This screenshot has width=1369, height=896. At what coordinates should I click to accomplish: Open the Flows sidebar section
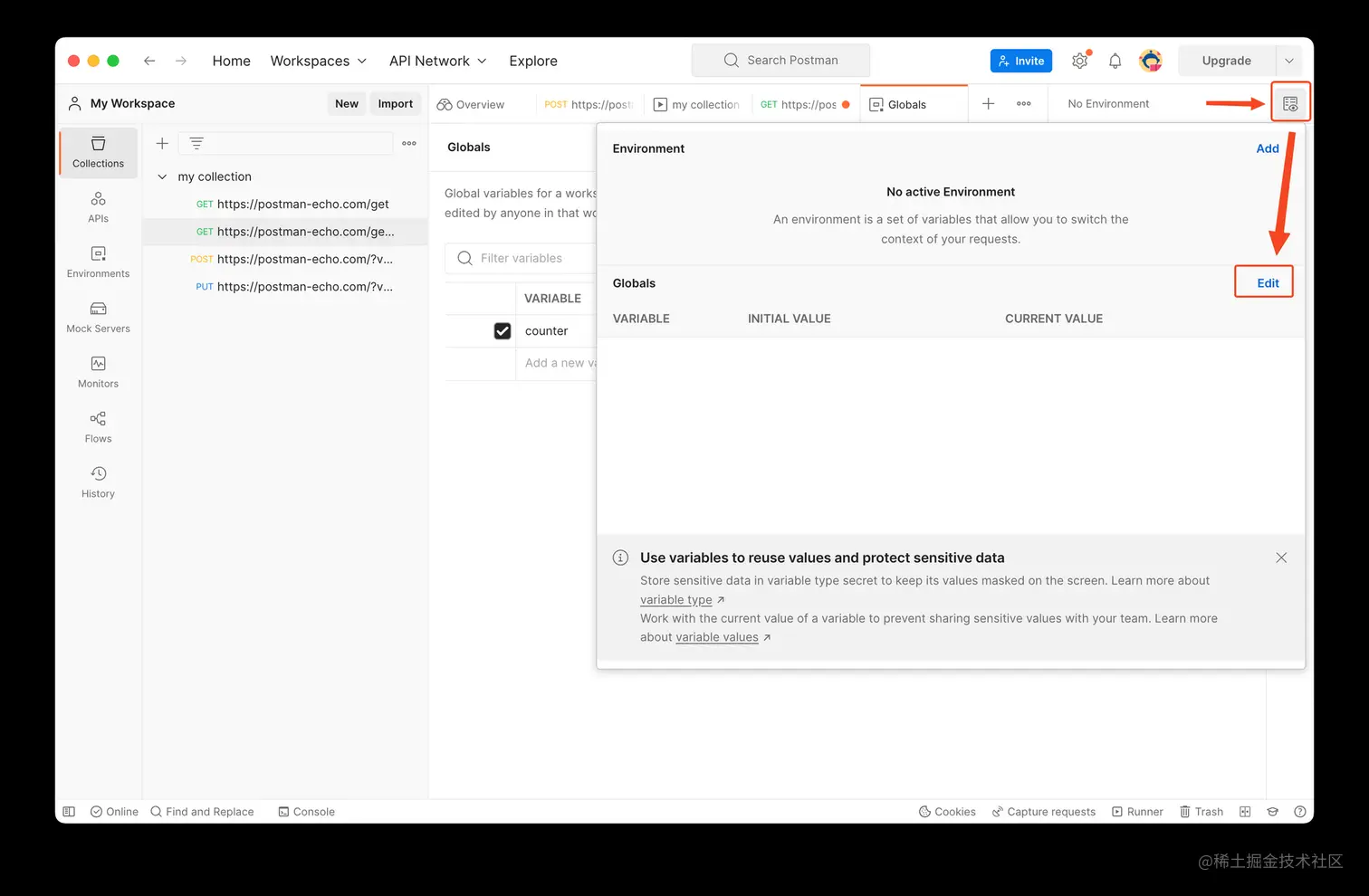[x=98, y=427]
